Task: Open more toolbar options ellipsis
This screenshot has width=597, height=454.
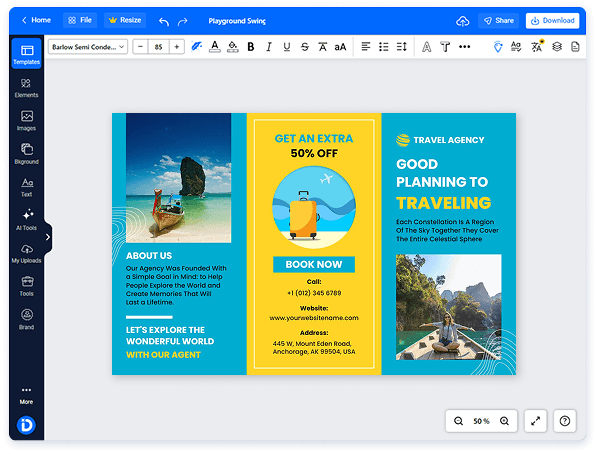Action: point(465,46)
